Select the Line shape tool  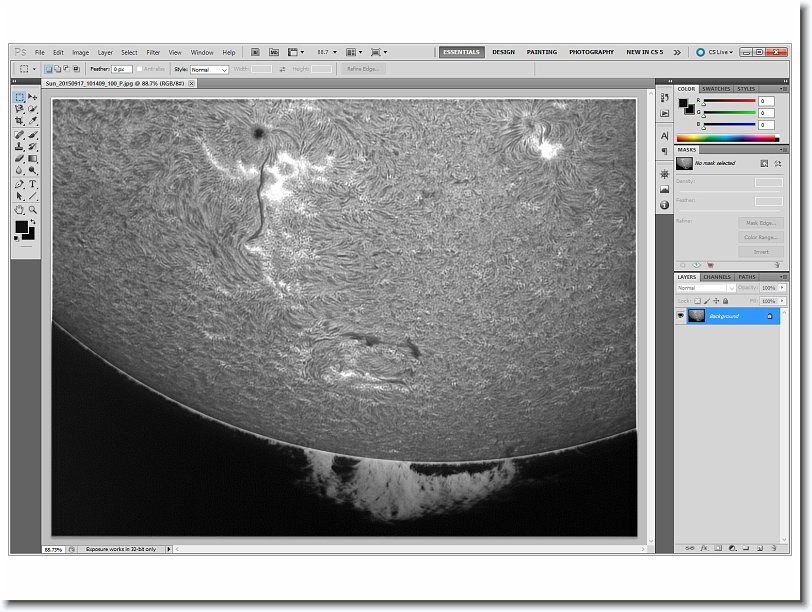click(x=33, y=196)
